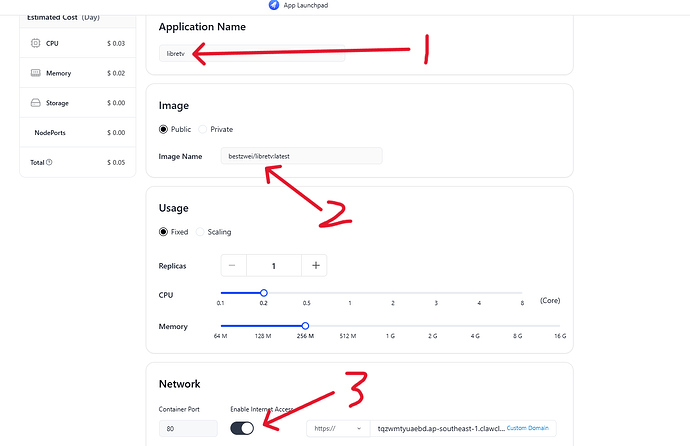Viewport: 690px width, 446px height.
Task: Choose Fixed usage radio button
Action: click(163, 232)
